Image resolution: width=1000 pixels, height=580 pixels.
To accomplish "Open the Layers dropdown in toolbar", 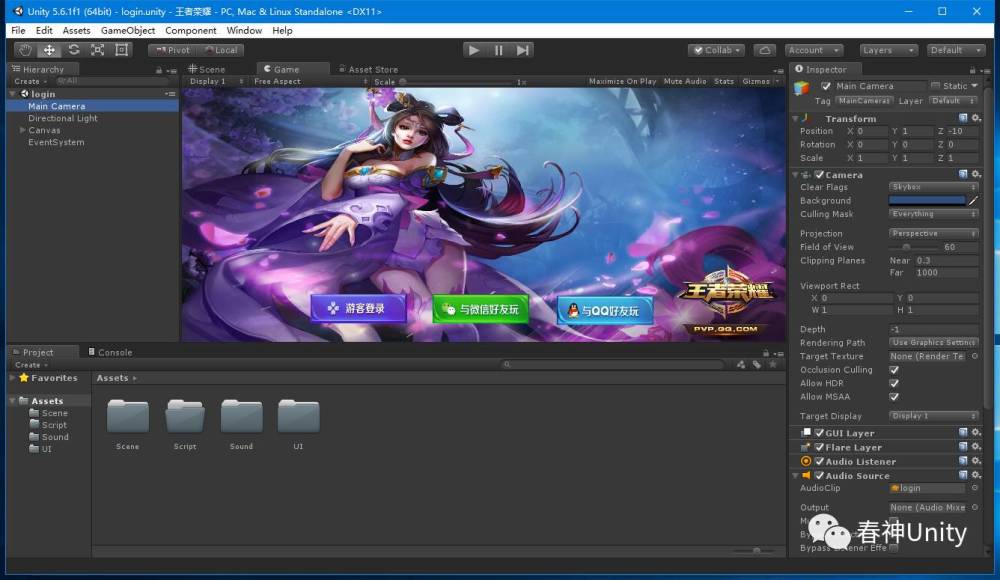I will [888, 50].
